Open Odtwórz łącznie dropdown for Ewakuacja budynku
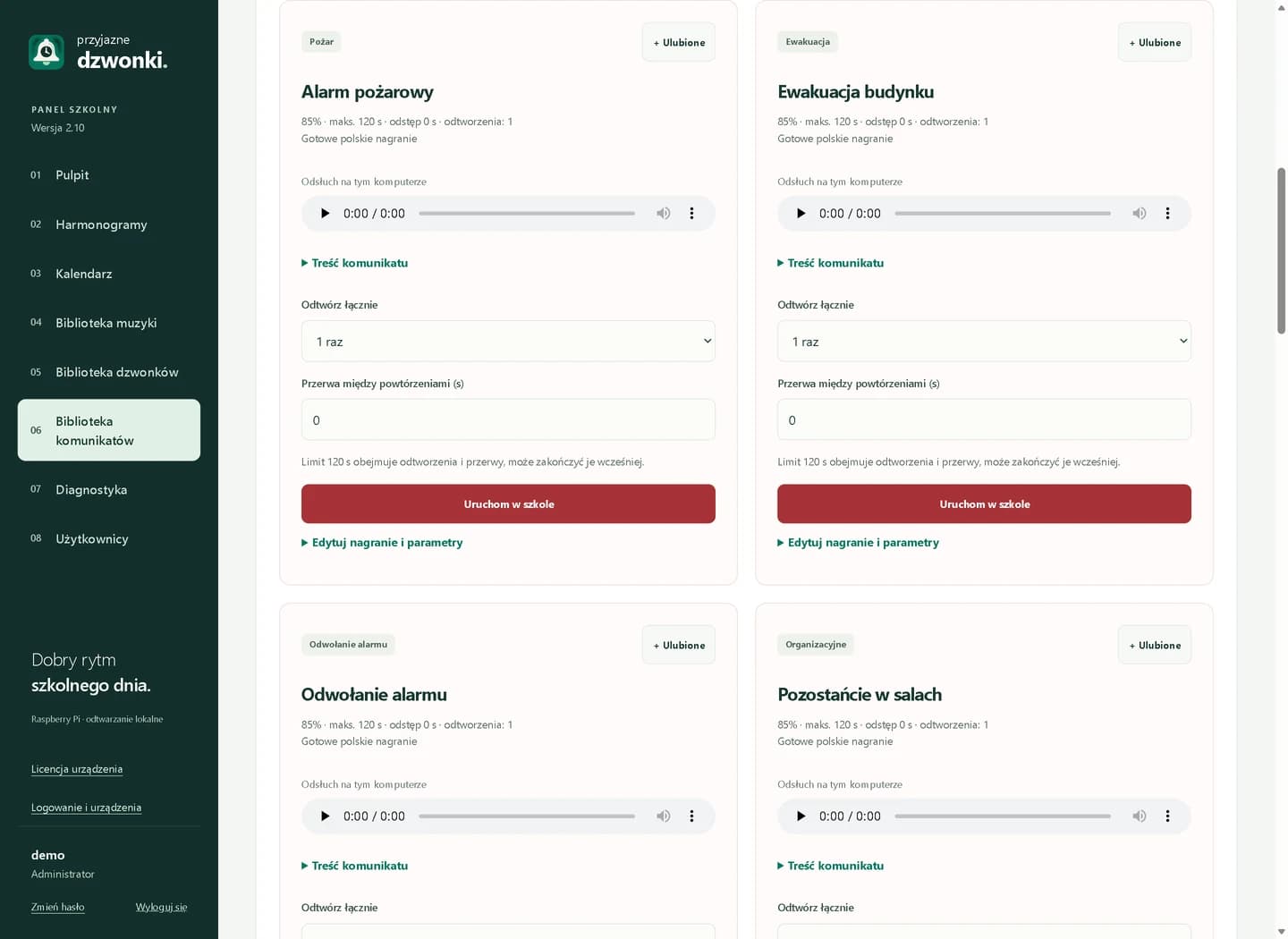1288x939 pixels. point(984,341)
